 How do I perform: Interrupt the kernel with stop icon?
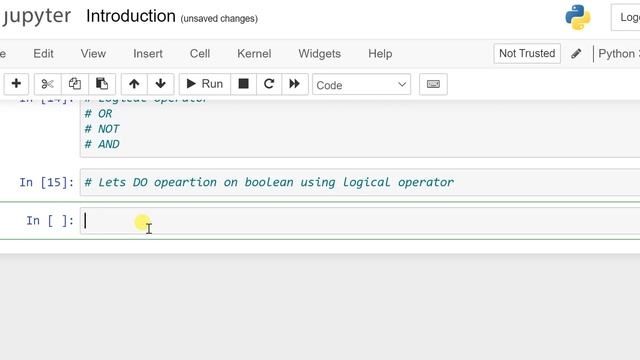point(243,84)
